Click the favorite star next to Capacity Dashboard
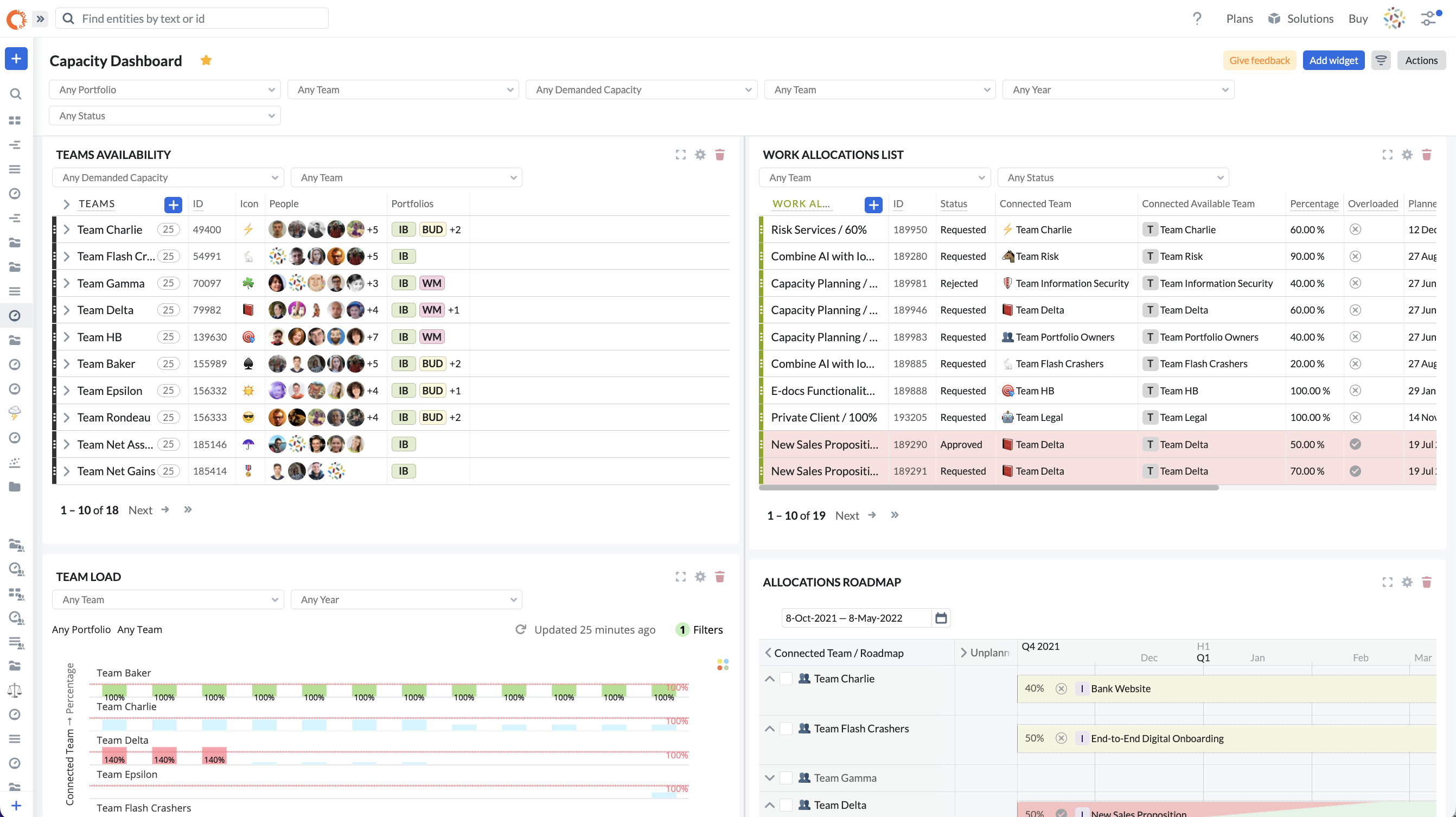Image resolution: width=1456 pixels, height=817 pixels. (x=206, y=60)
